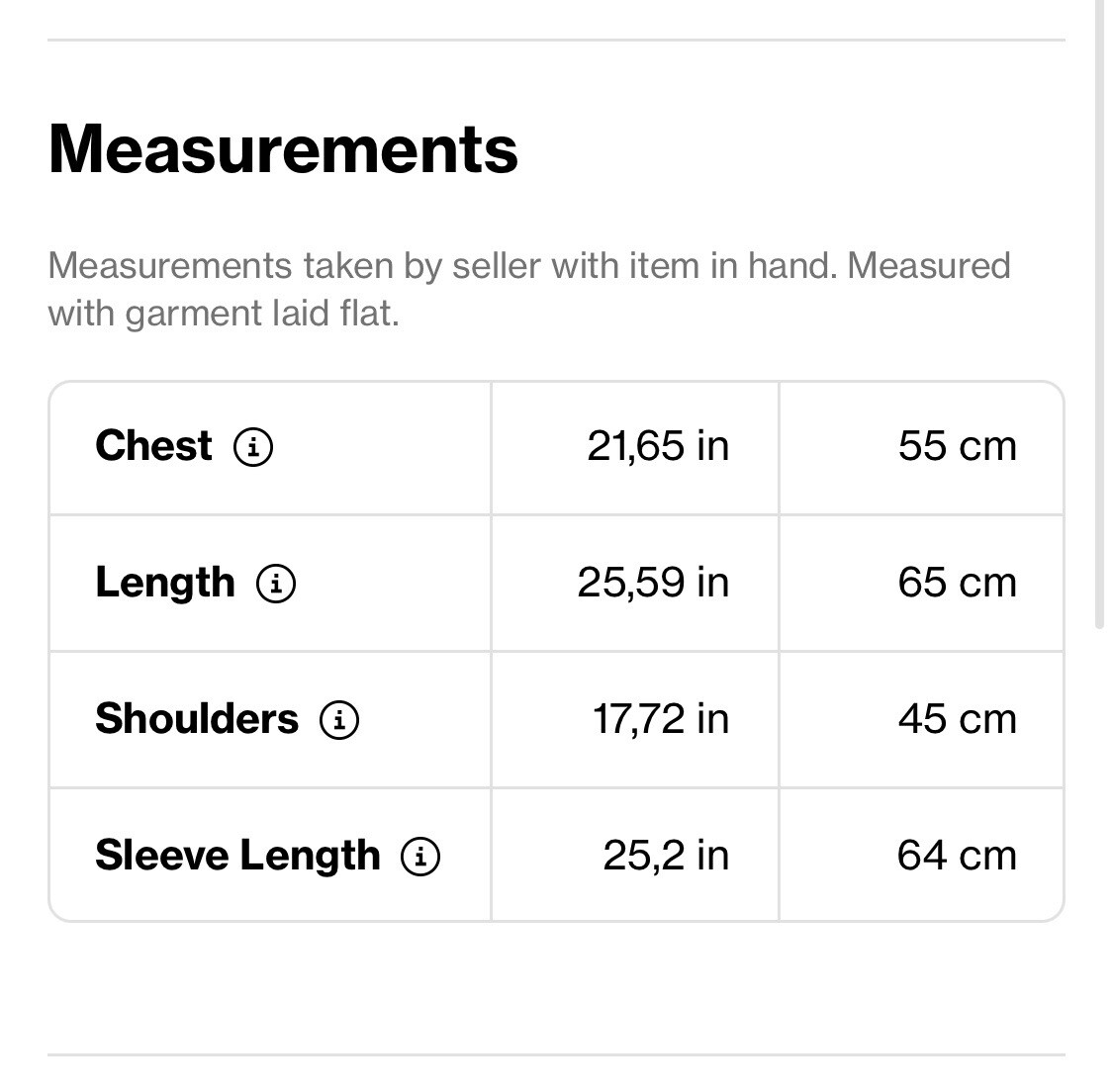Click the "with garment laid flat" text line
This screenshot has height=1092, width=1113.
click(224, 314)
